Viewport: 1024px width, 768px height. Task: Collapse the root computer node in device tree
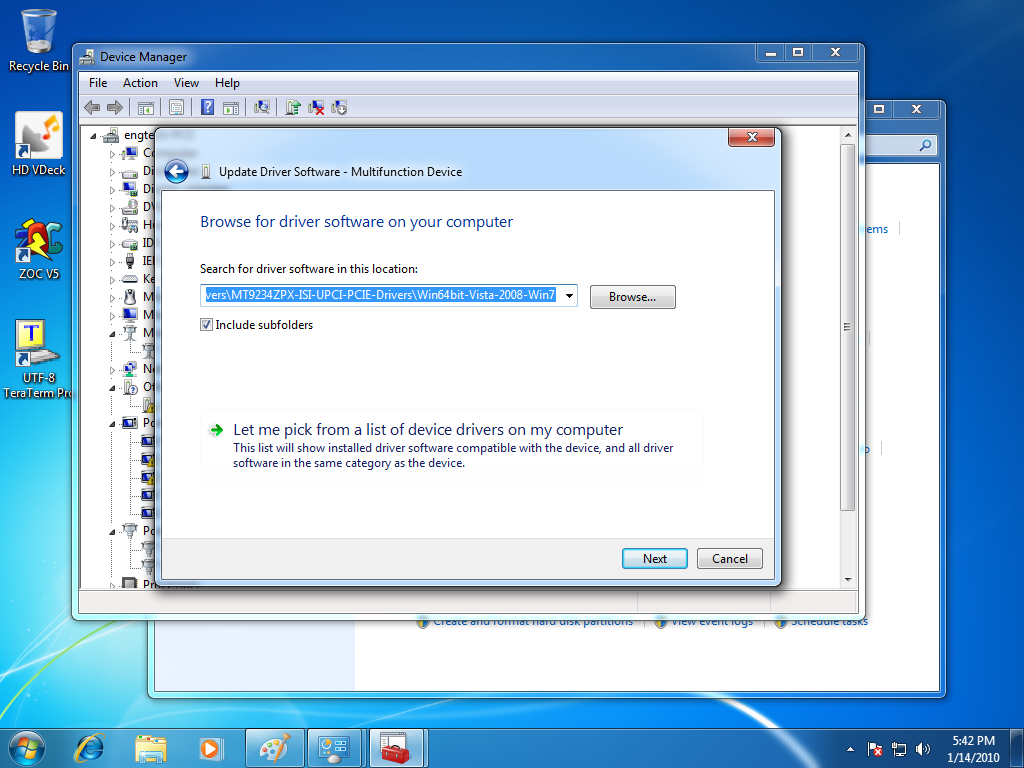95,135
